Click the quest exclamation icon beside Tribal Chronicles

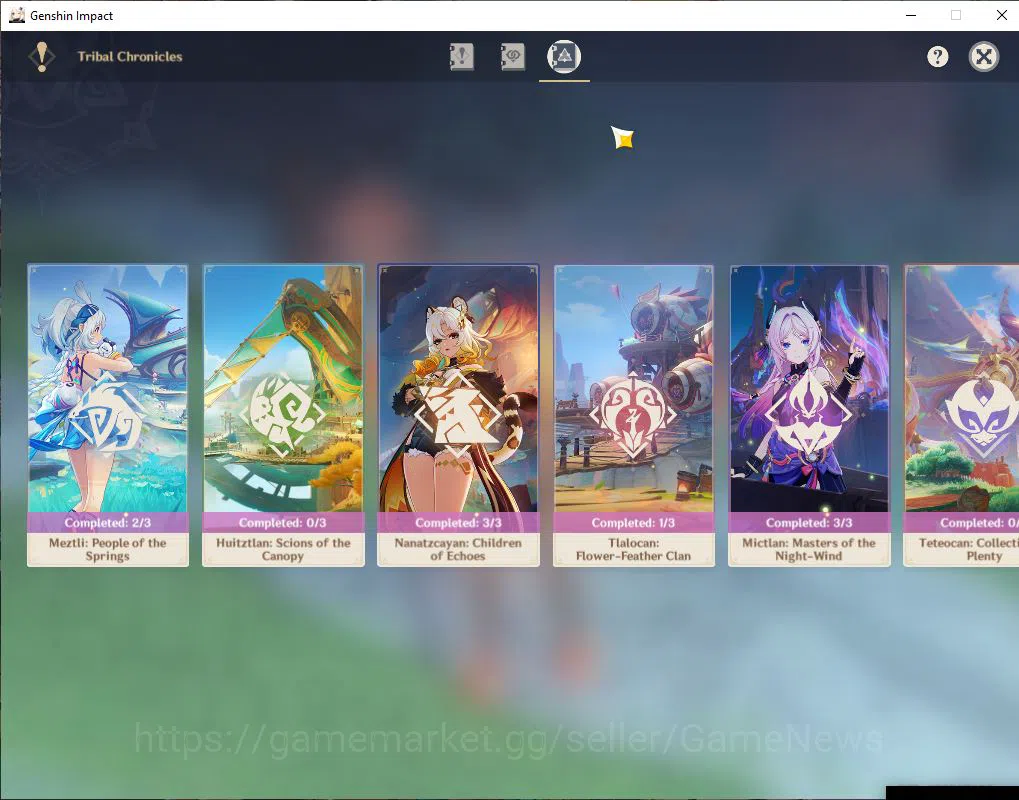(x=42, y=57)
